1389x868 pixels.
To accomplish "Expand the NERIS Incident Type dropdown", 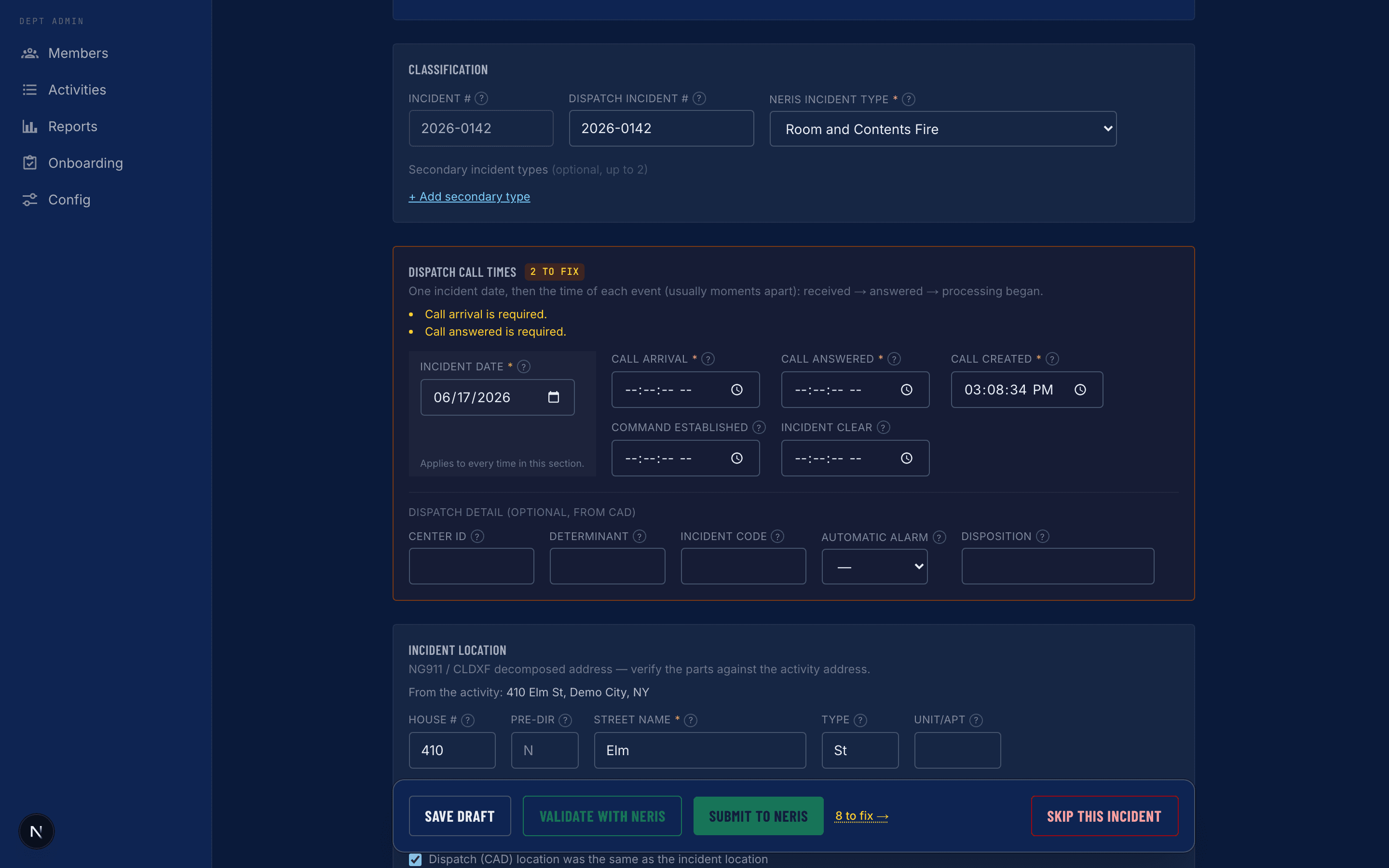I will 942,129.
